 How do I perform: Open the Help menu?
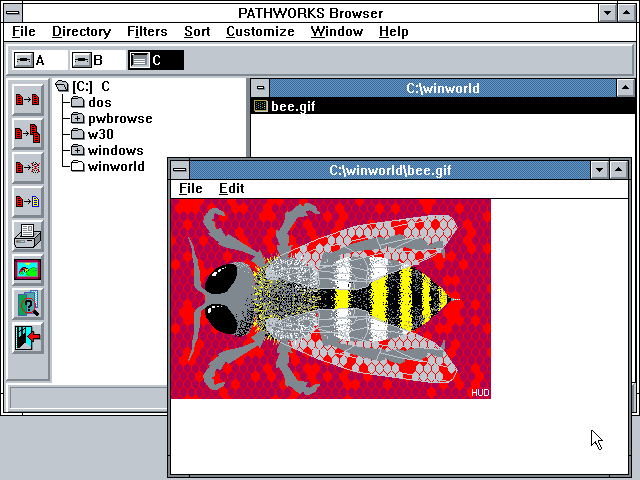(x=393, y=31)
